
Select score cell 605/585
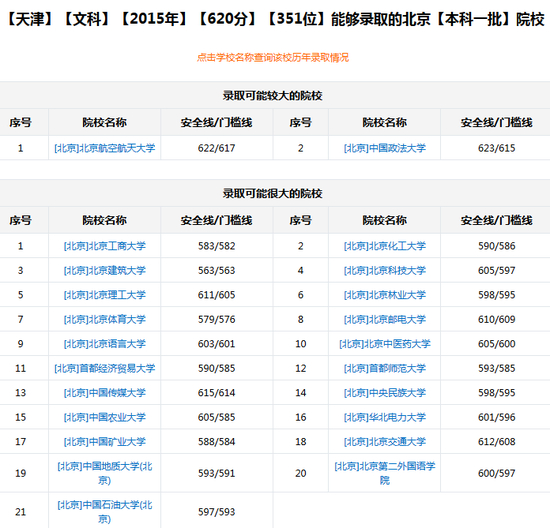(216, 417)
